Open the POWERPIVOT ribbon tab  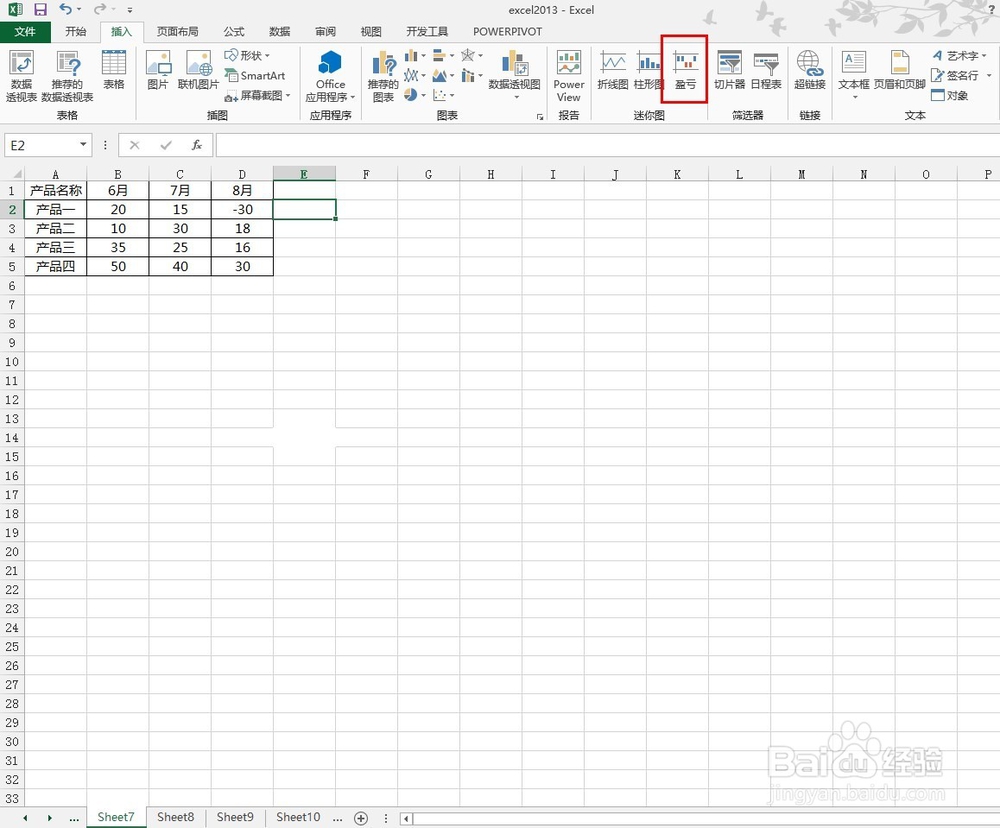[x=507, y=31]
